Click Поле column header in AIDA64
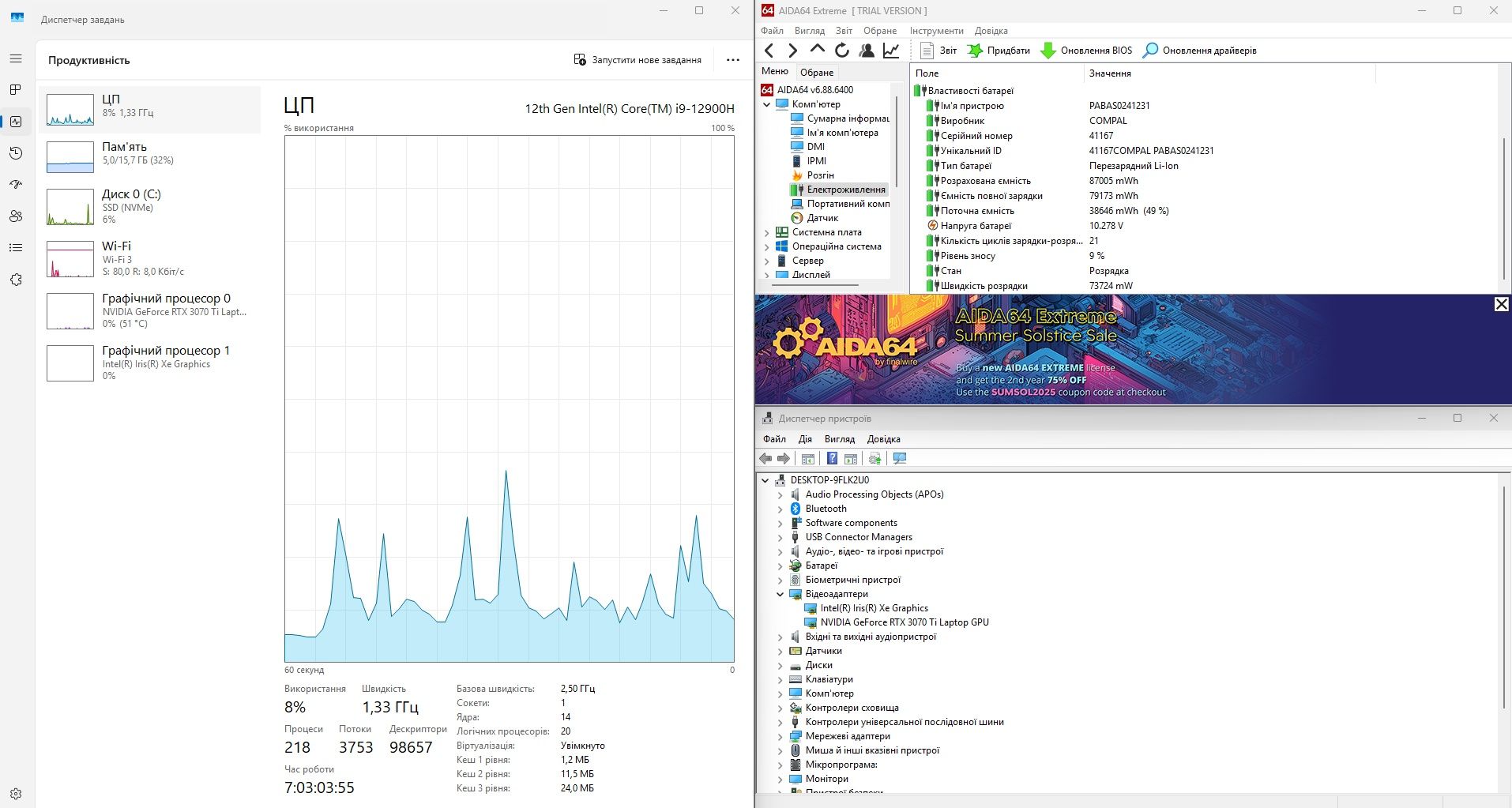This screenshot has width=1512, height=808. point(998,73)
